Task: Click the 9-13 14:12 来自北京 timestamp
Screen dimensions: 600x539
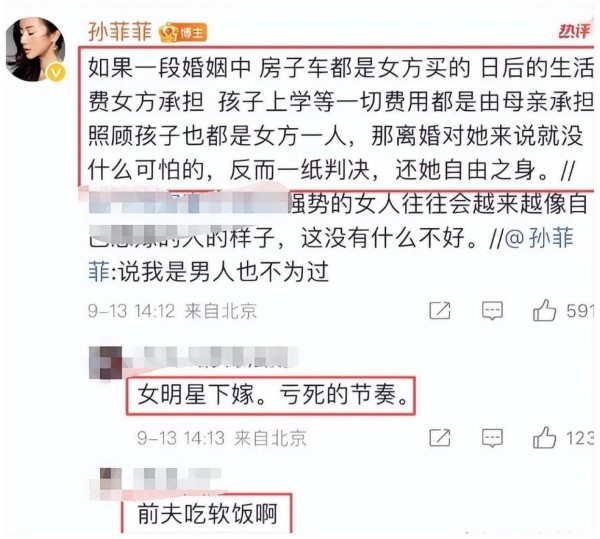Action: [x=172, y=311]
